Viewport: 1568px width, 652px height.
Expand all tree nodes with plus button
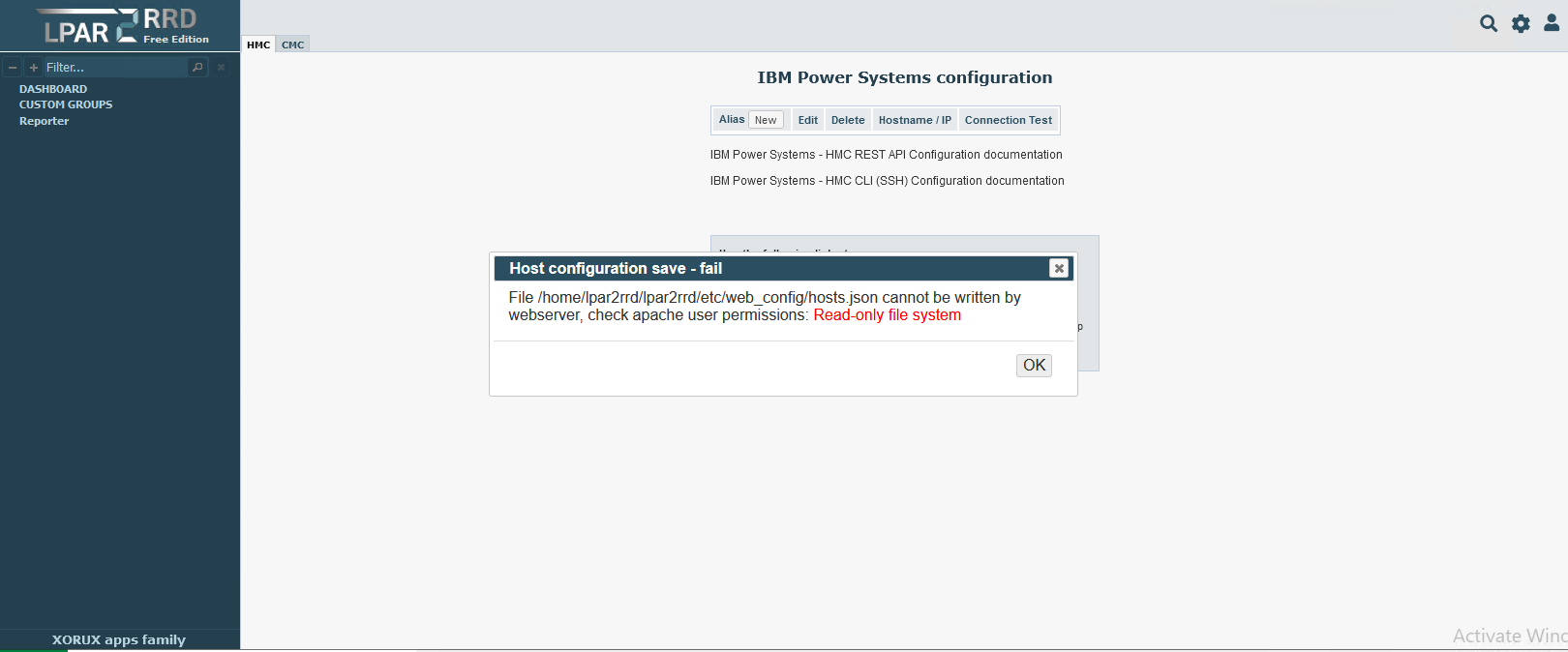click(34, 68)
